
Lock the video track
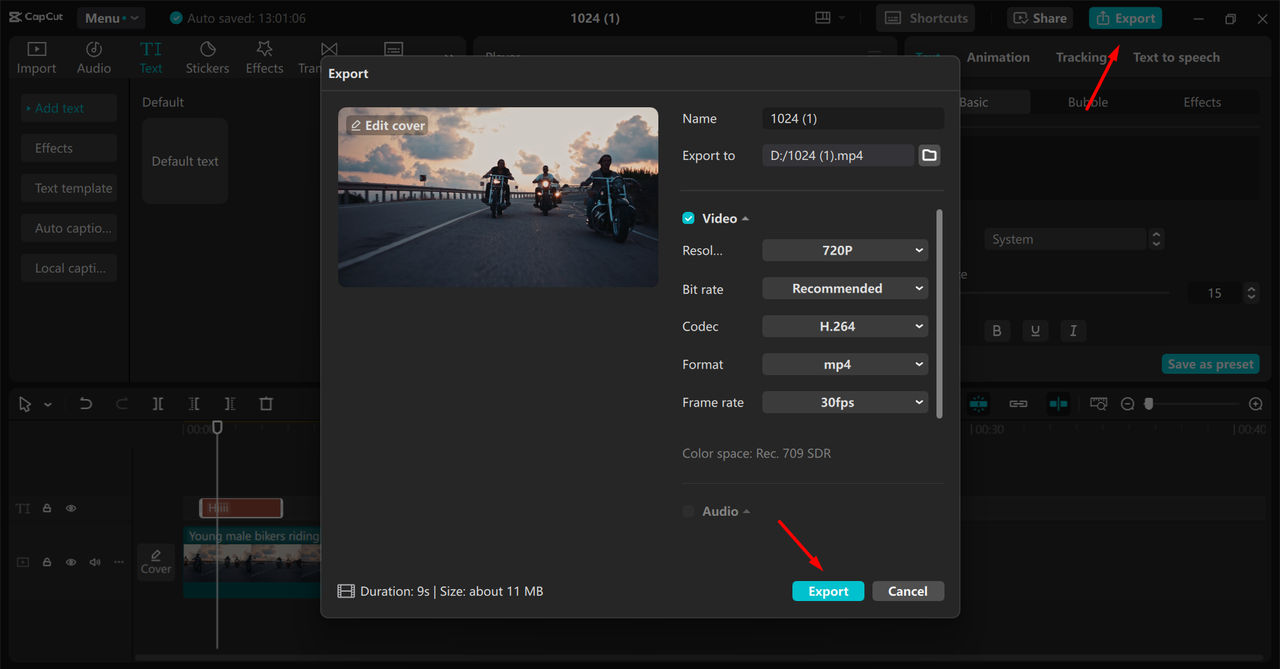tap(47, 562)
